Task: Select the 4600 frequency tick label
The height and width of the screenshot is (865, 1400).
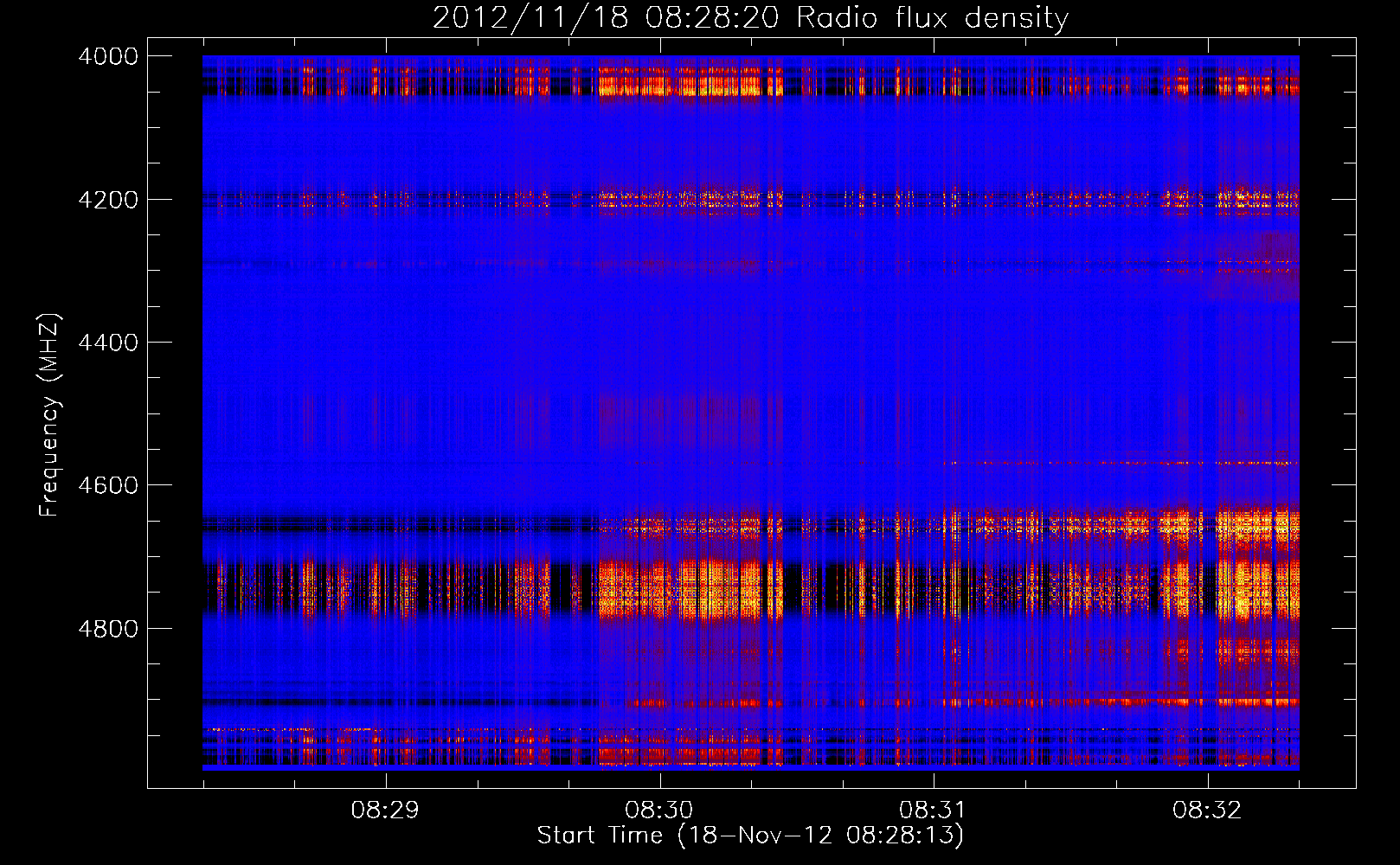Action: [108, 485]
